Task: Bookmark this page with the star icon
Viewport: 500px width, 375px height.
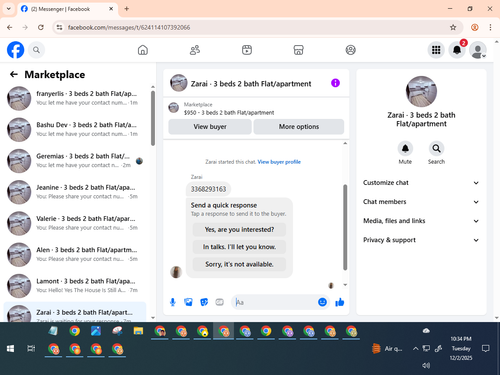Action: [x=453, y=27]
